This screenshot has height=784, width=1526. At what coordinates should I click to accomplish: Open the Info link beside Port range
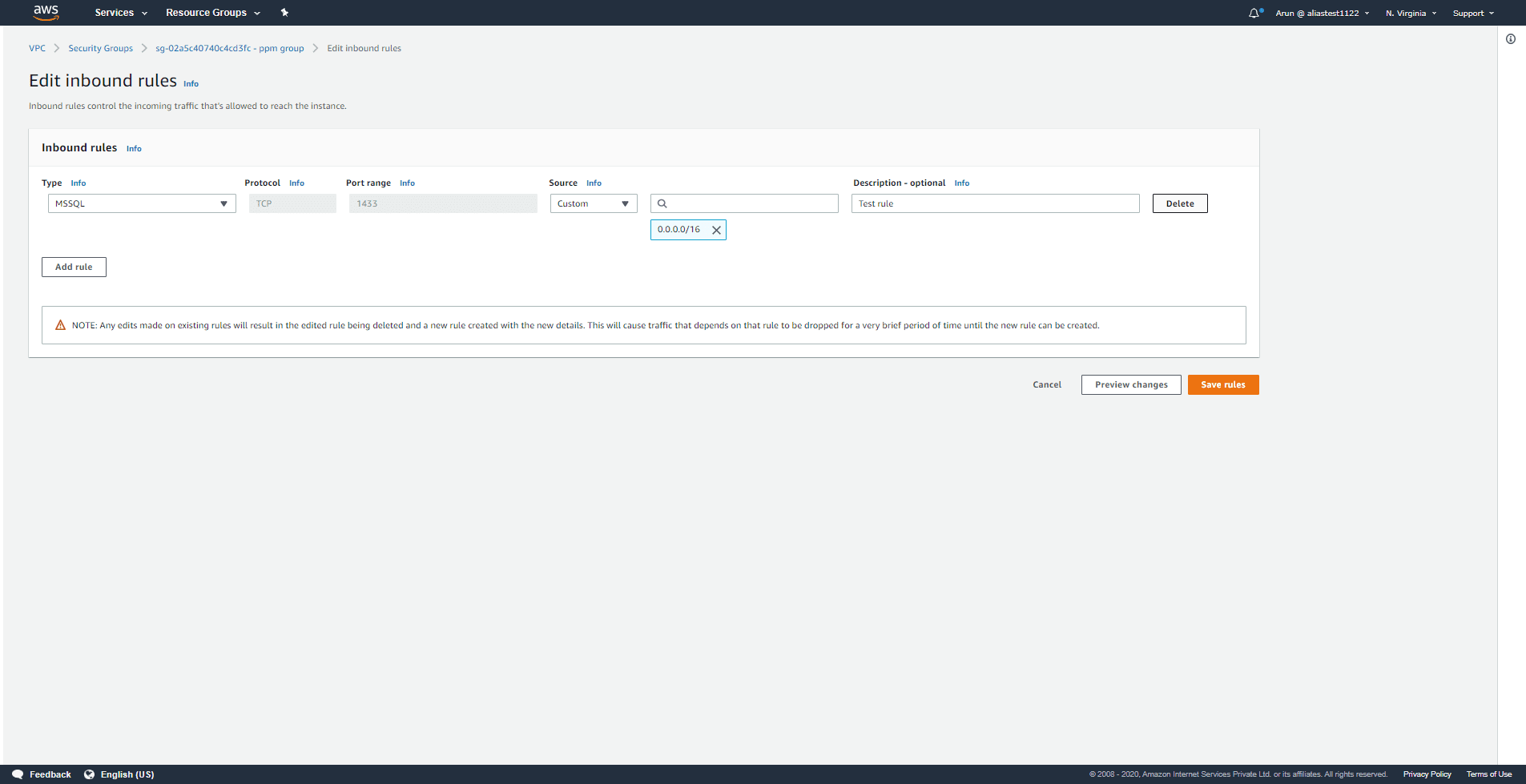tap(407, 183)
